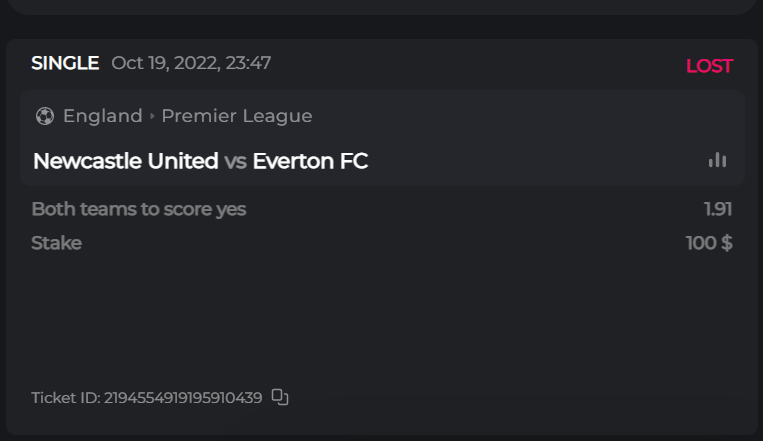Click the 'vs' text between teams
The image size is (763, 441).
pyautogui.click(x=235, y=161)
